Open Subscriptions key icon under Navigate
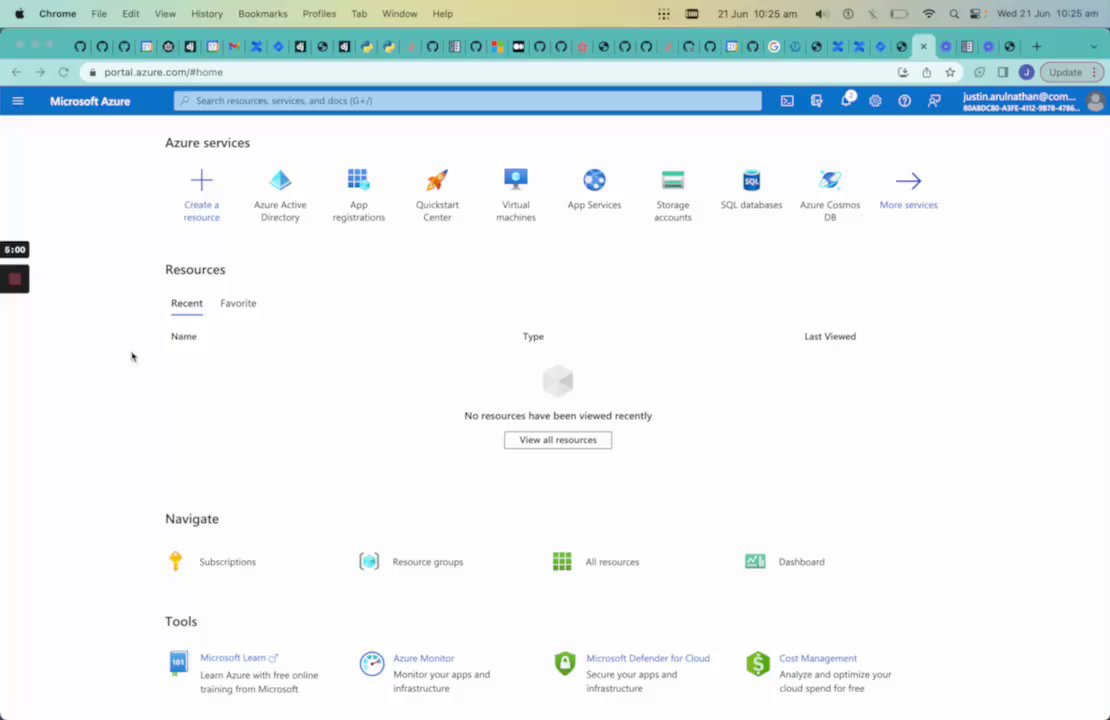 pyautogui.click(x=176, y=561)
